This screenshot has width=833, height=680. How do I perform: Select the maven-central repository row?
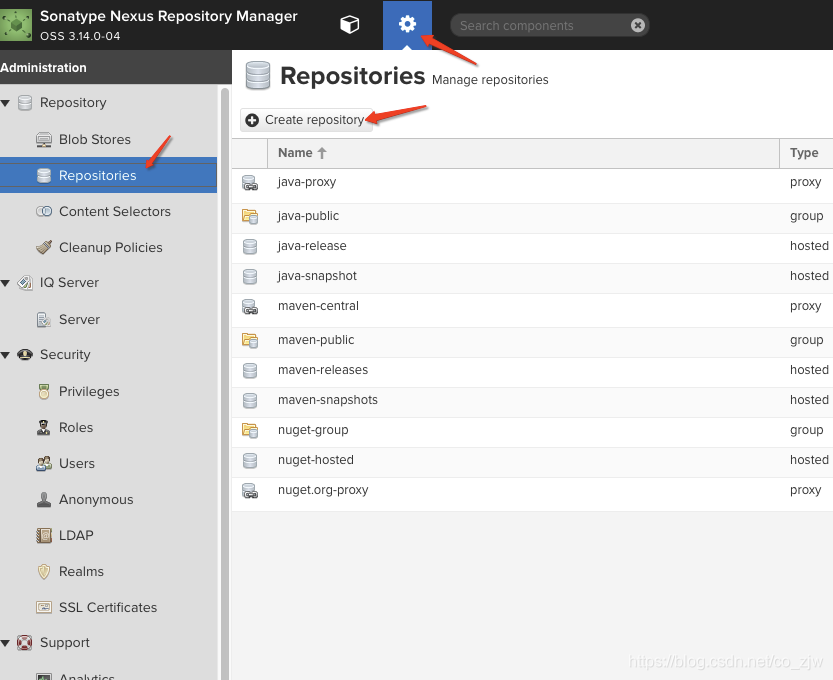click(532, 310)
